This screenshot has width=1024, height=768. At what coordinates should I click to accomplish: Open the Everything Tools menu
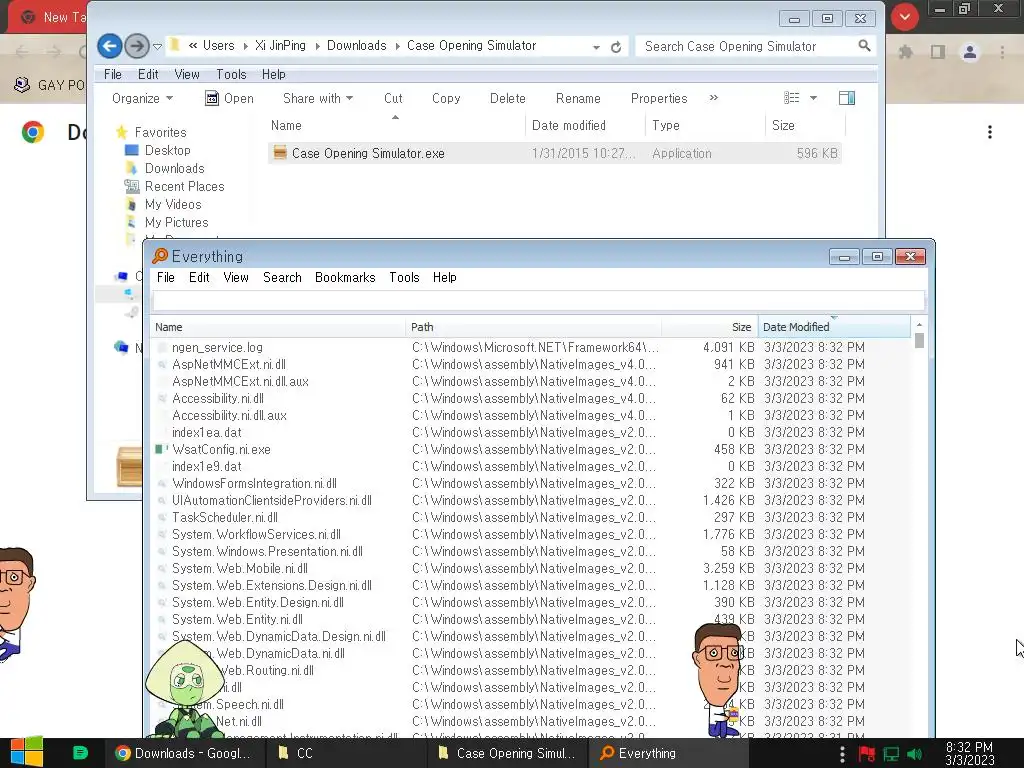(x=404, y=278)
